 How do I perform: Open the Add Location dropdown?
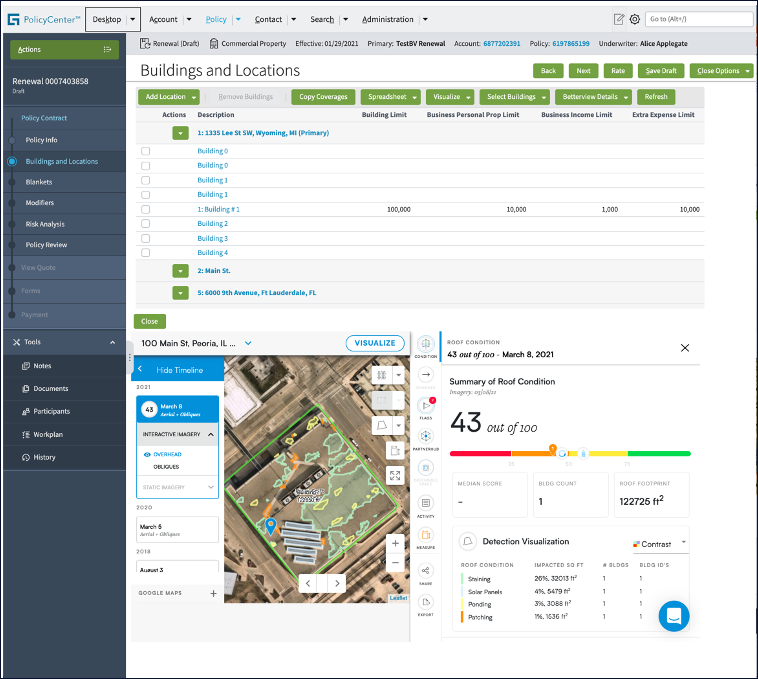click(169, 97)
